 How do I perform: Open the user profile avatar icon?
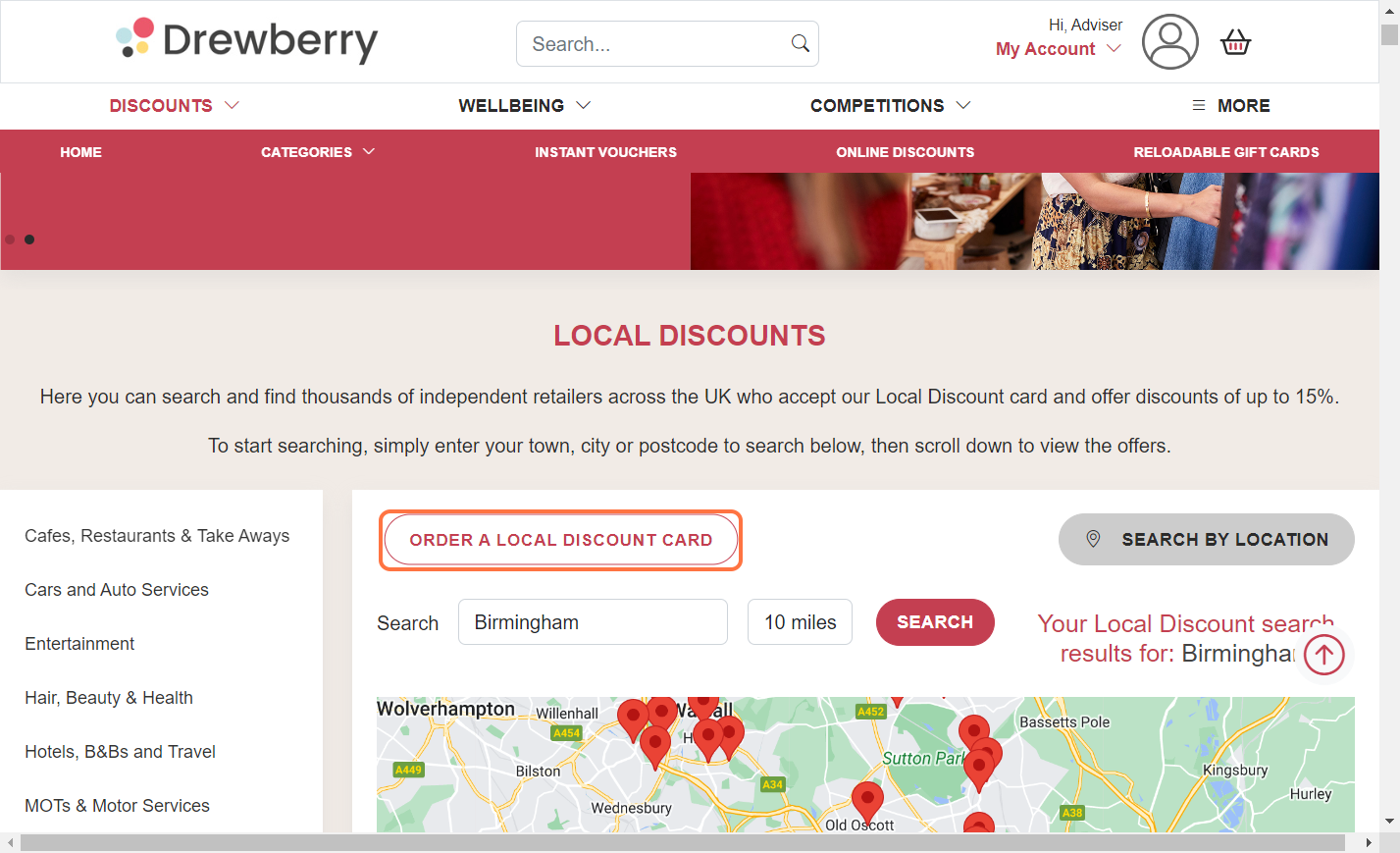pyautogui.click(x=1169, y=41)
